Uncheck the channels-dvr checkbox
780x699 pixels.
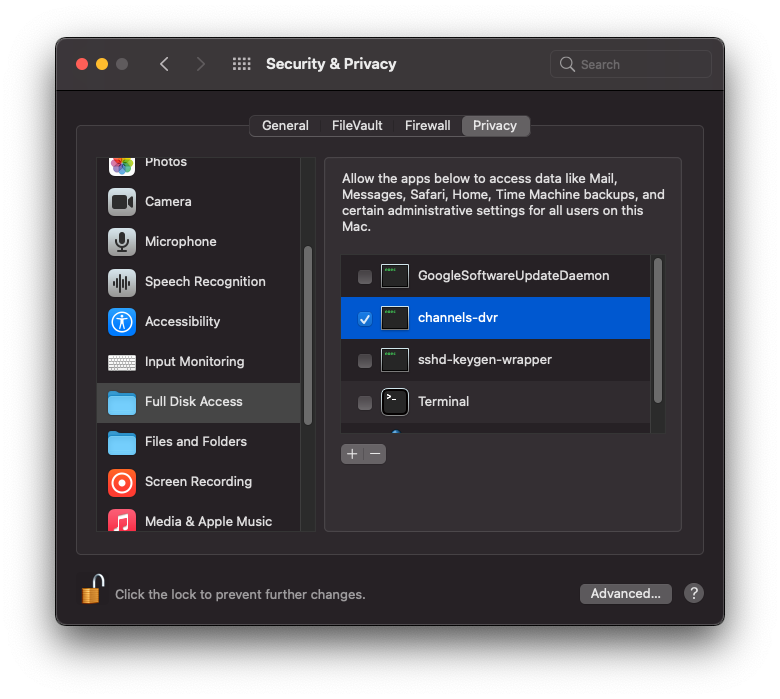(365, 319)
